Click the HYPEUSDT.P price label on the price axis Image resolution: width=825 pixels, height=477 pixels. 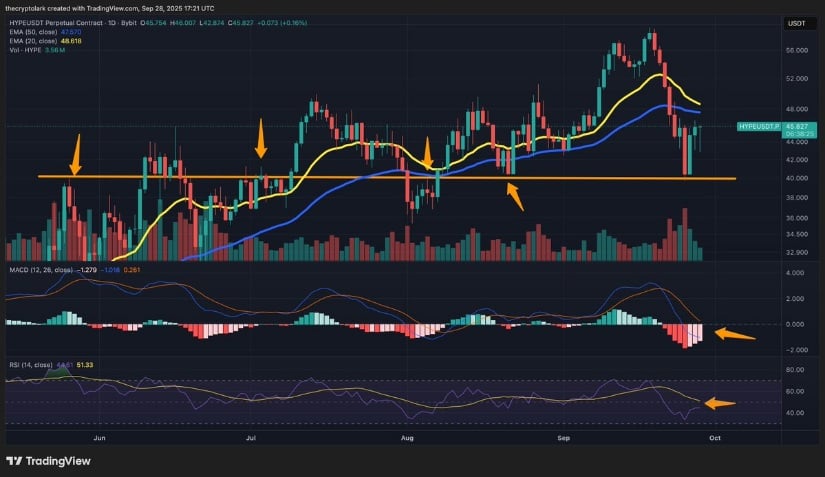click(x=759, y=127)
